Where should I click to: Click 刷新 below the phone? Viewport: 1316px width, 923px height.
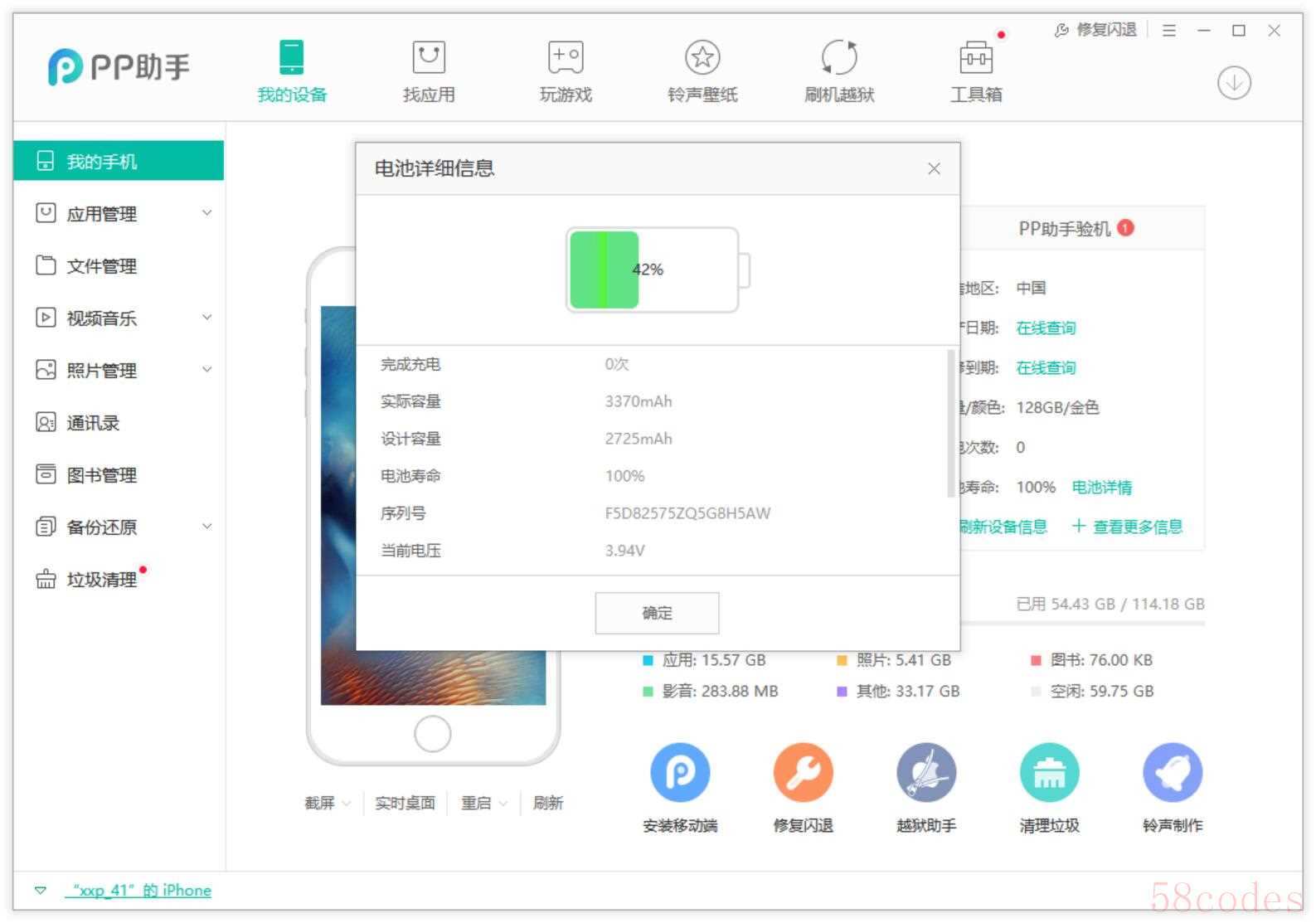pyautogui.click(x=548, y=803)
